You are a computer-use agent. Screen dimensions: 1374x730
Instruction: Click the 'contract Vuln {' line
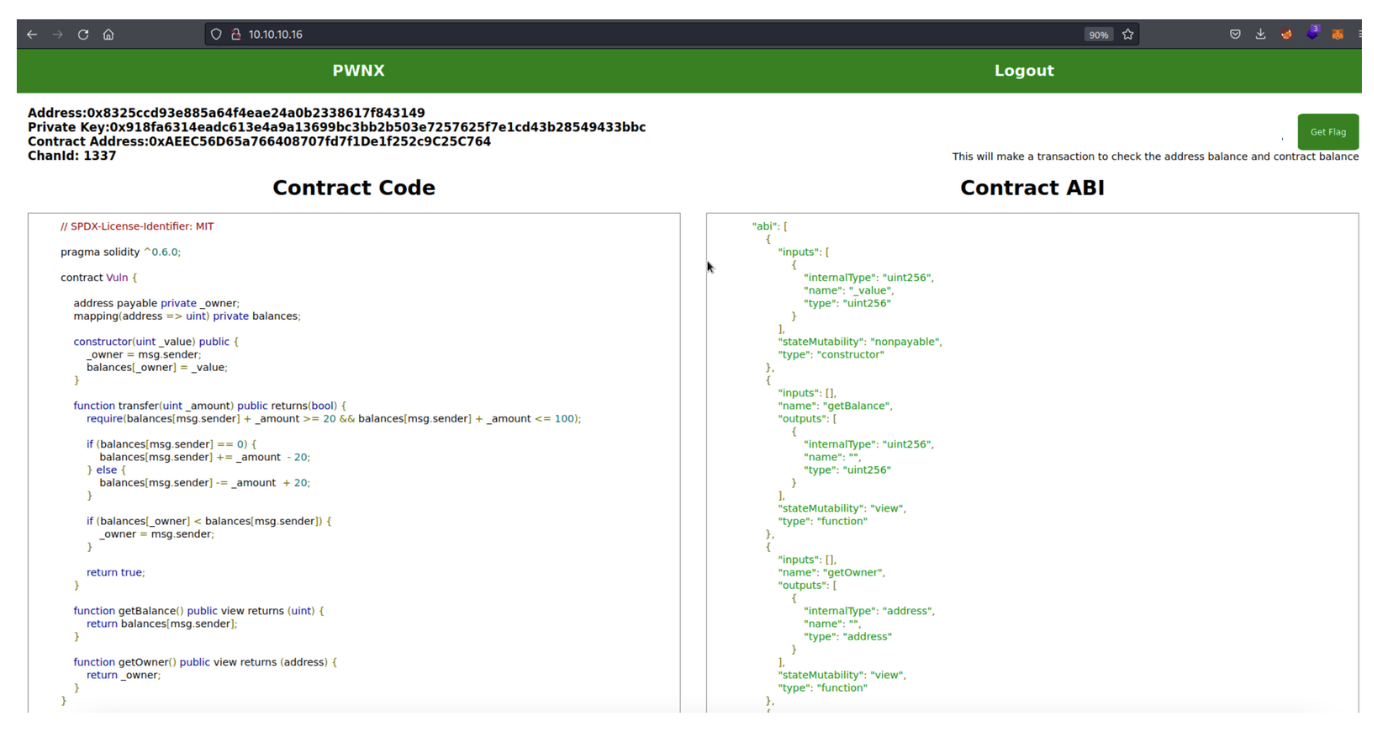click(x=99, y=278)
